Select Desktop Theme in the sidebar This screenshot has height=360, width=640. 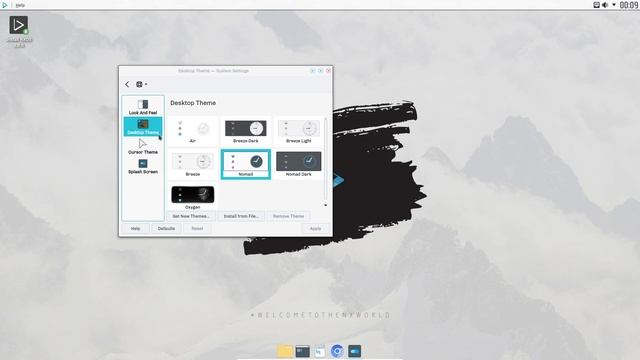(143, 127)
